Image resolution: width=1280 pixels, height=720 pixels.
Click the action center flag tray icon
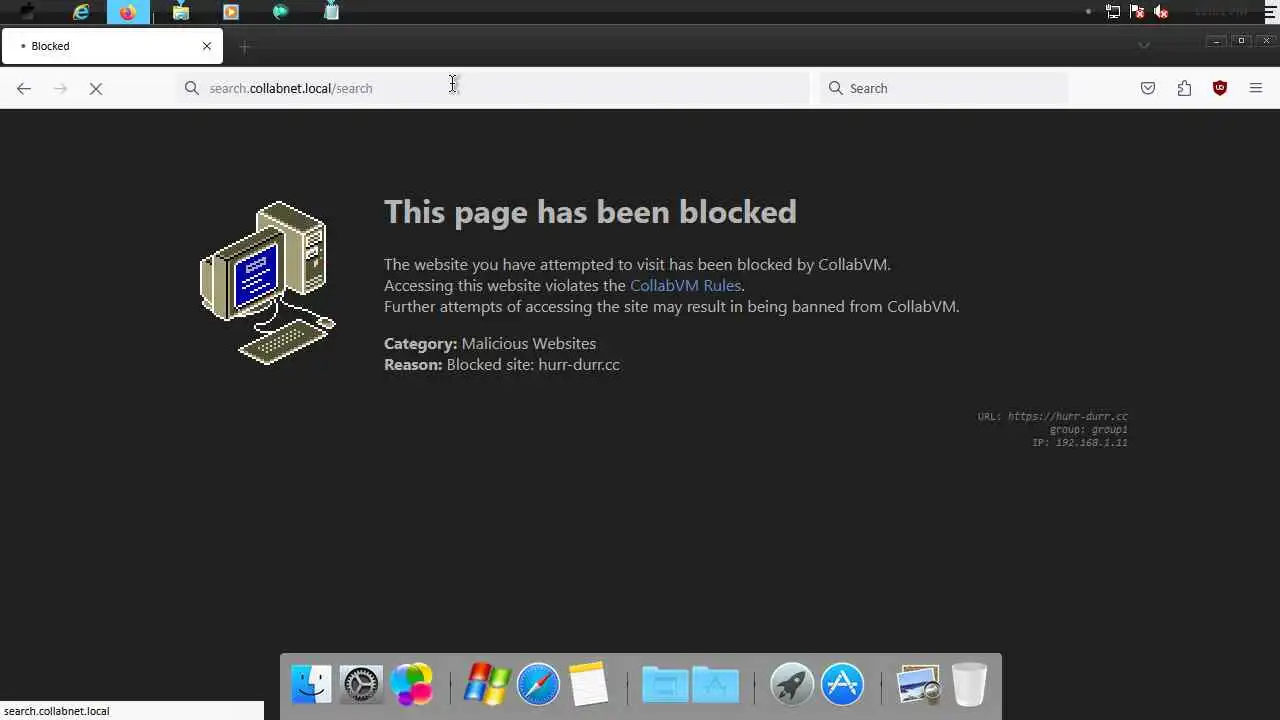tap(1137, 12)
